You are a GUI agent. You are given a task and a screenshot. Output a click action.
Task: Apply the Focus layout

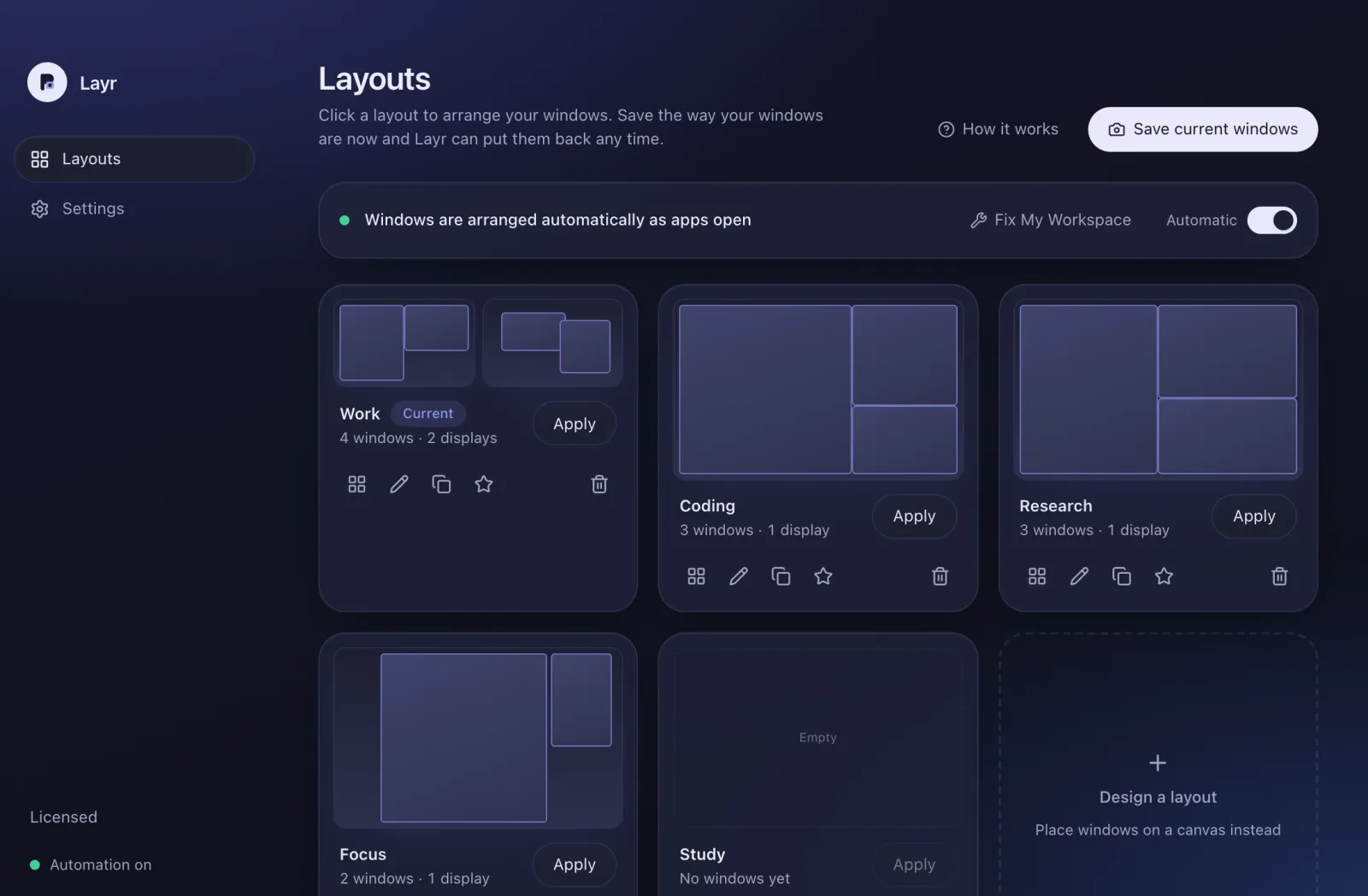click(x=575, y=864)
